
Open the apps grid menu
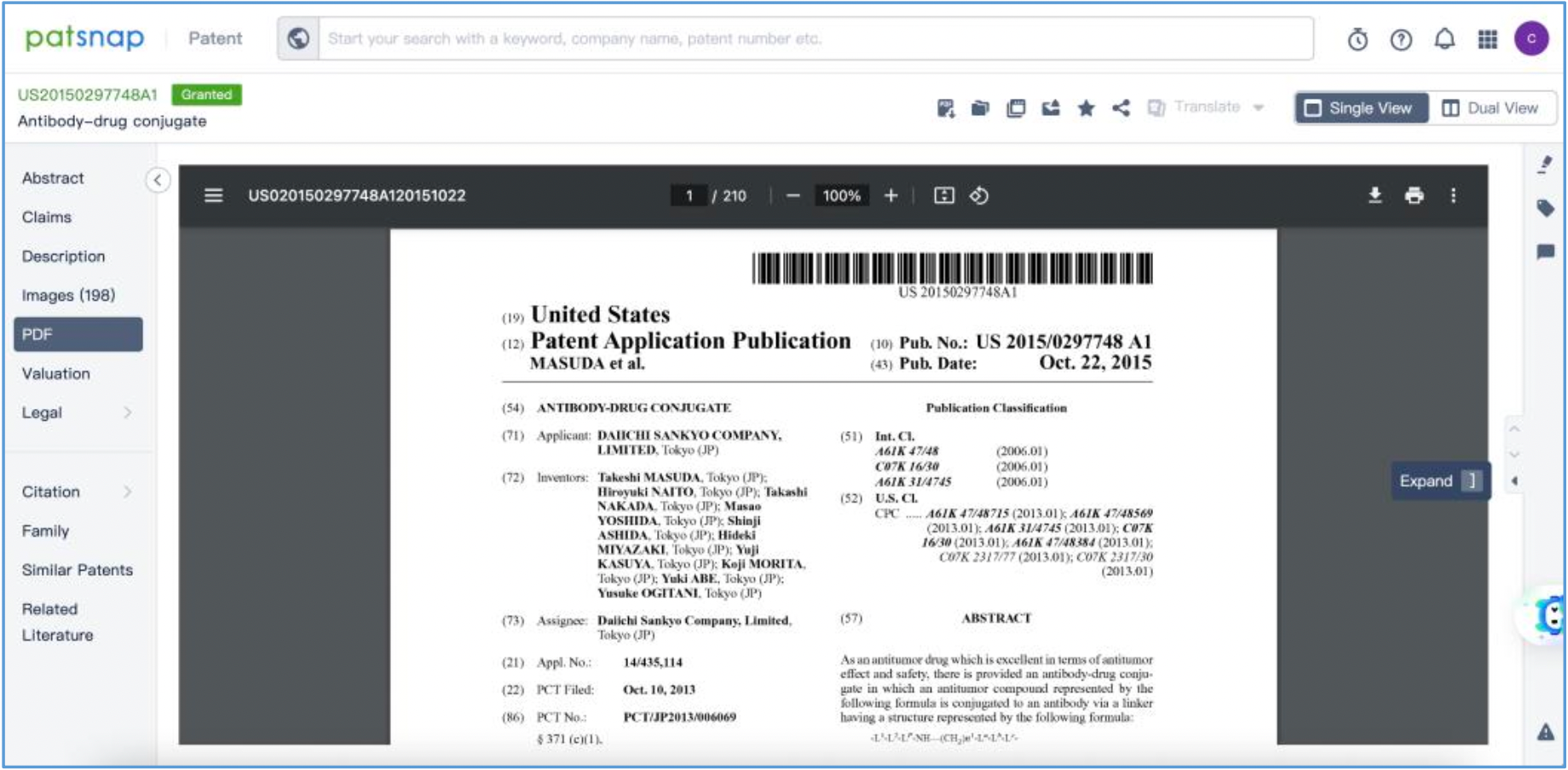point(1488,39)
